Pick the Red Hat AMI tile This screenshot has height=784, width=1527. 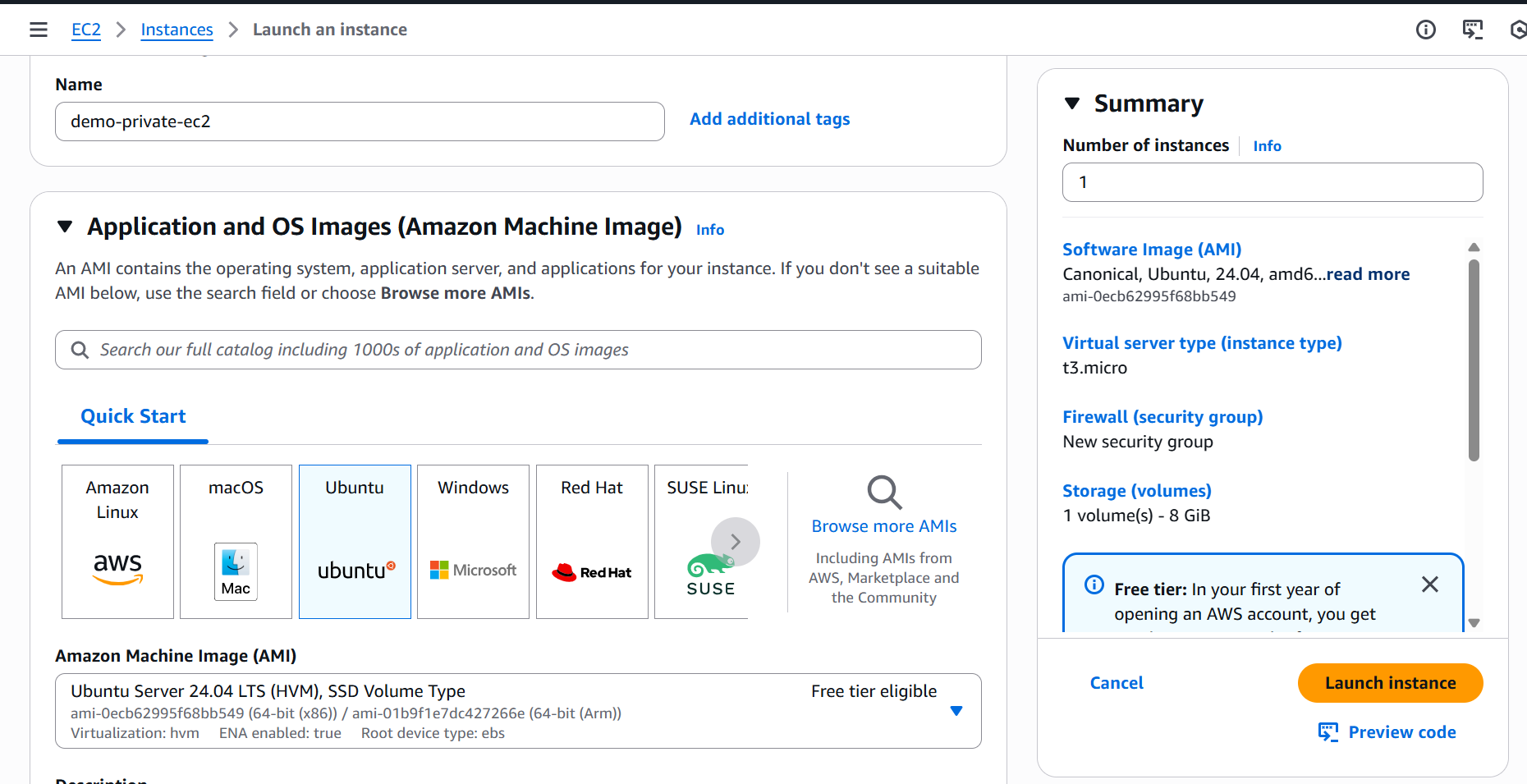592,541
